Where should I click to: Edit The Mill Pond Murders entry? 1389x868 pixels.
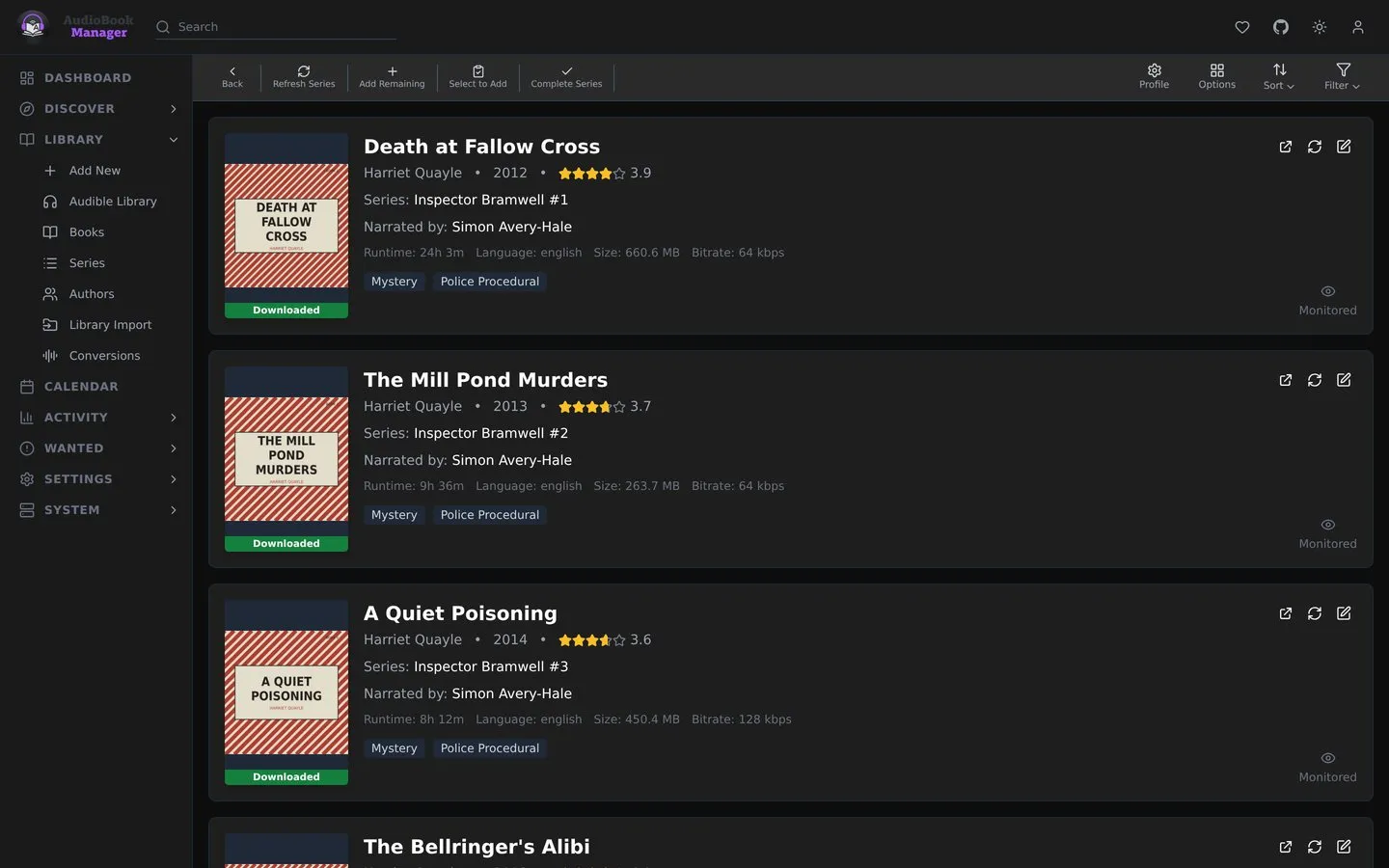point(1344,380)
